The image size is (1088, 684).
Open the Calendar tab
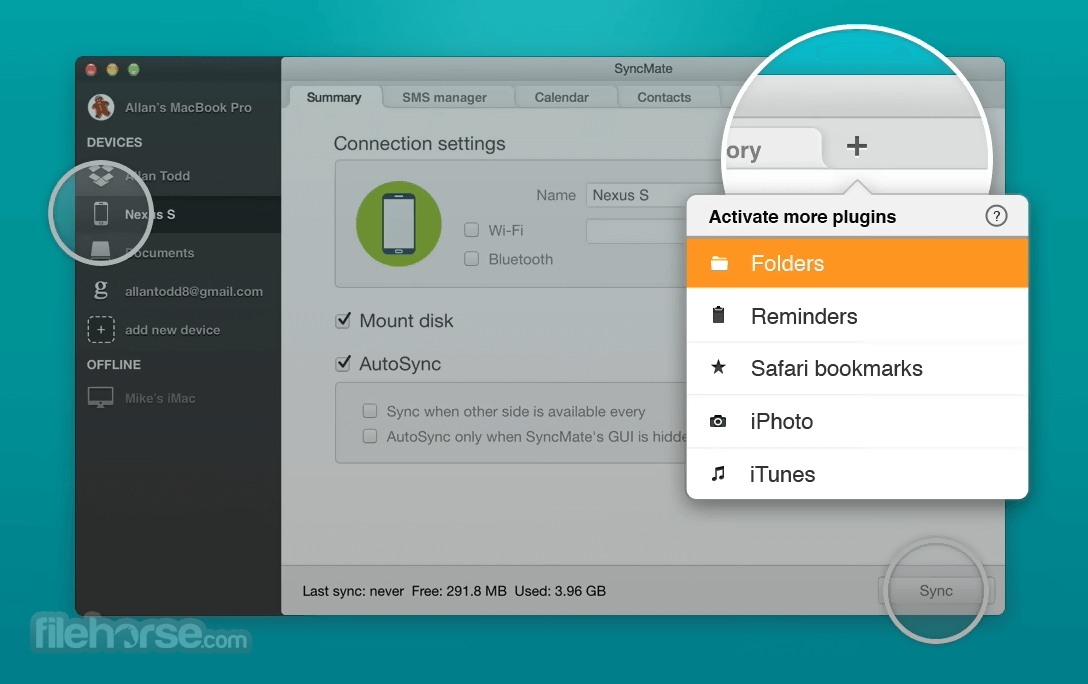562,97
